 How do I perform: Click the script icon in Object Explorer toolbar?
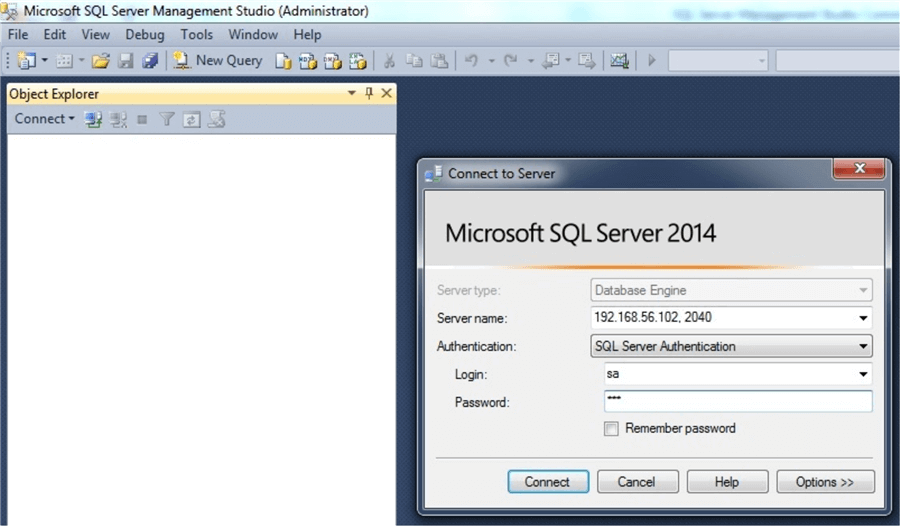[x=216, y=119]
